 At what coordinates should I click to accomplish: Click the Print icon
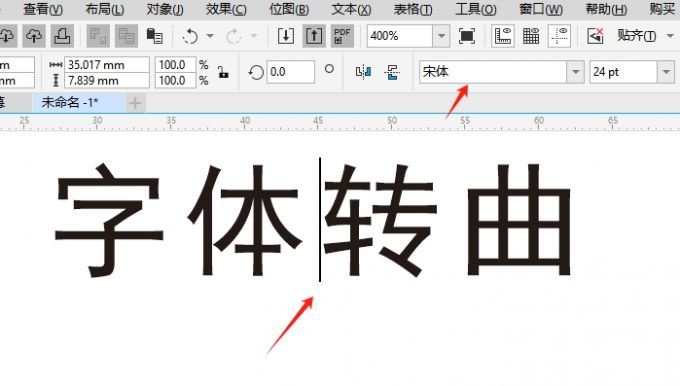click(62, 36)
